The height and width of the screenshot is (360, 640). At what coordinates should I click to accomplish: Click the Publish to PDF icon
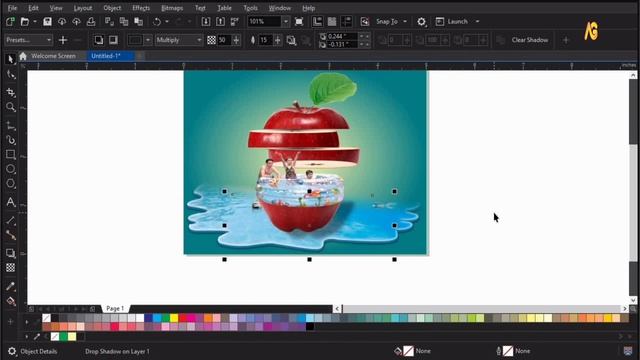[235, 22]
